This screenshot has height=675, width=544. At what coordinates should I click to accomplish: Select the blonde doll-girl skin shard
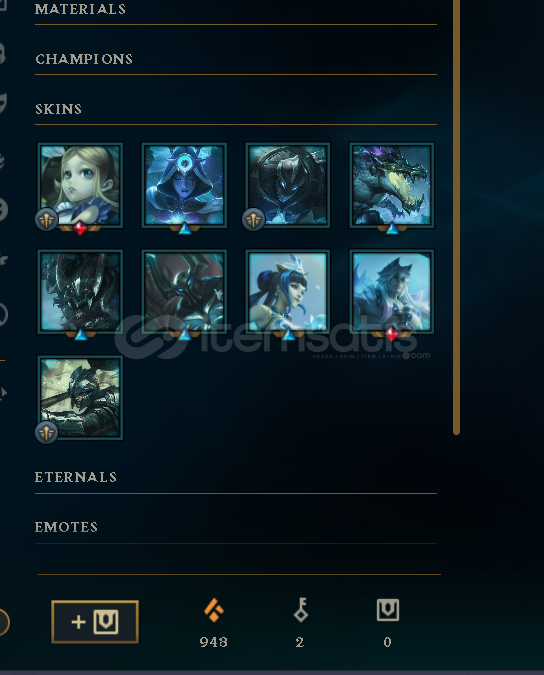click(80, 185)
